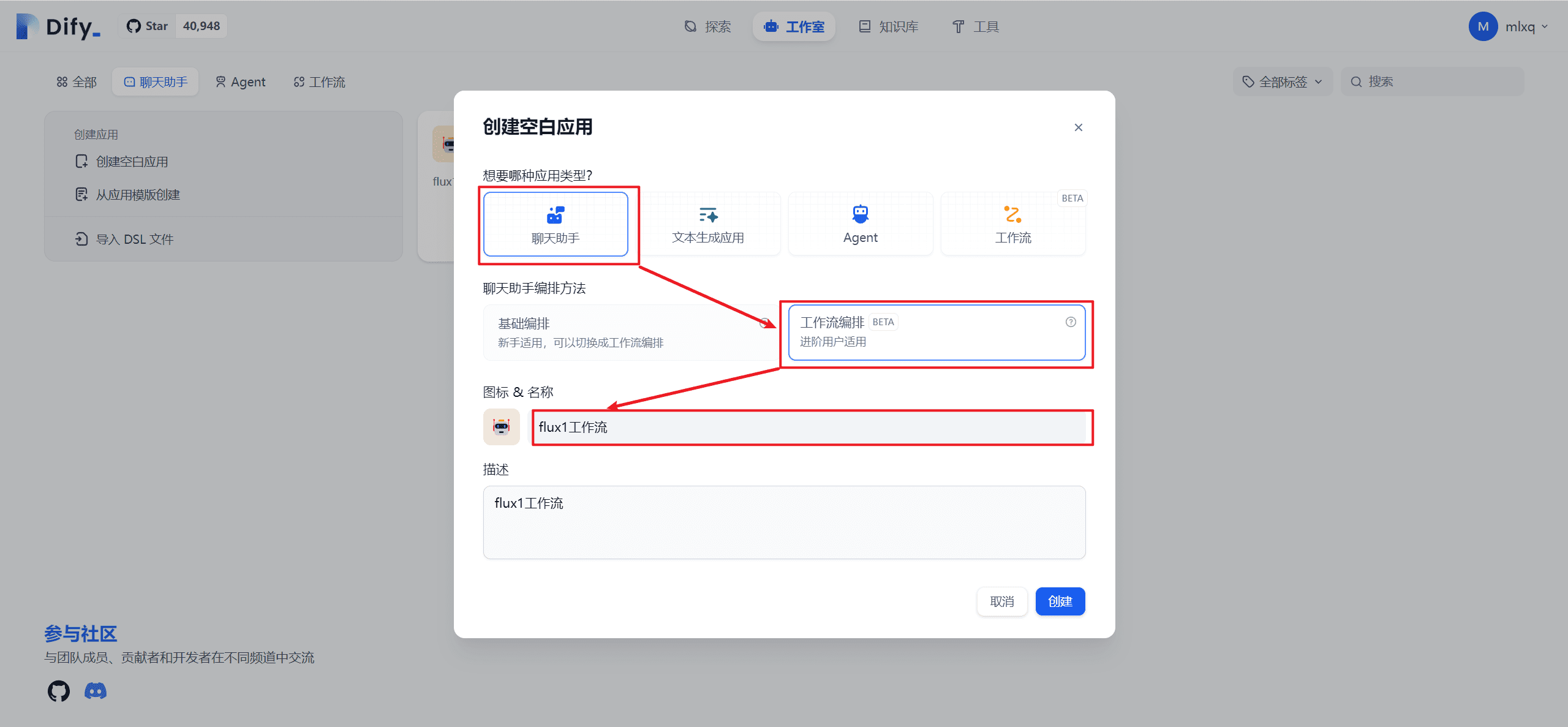This screenshot has height=727, width=1568.
Task: Click the 导入 DSL 文件 import icon
Action: tap(81, 239)
